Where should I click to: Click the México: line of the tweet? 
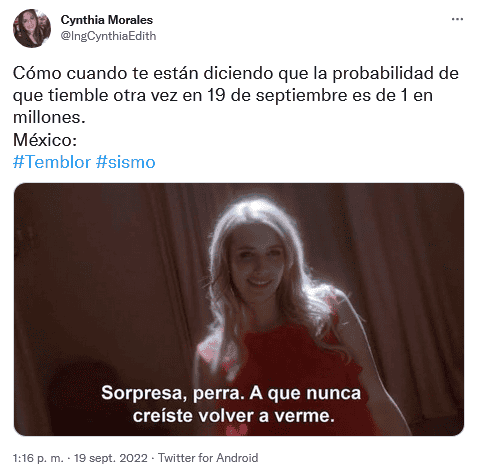pyautogui.click(x=45, y=140)
